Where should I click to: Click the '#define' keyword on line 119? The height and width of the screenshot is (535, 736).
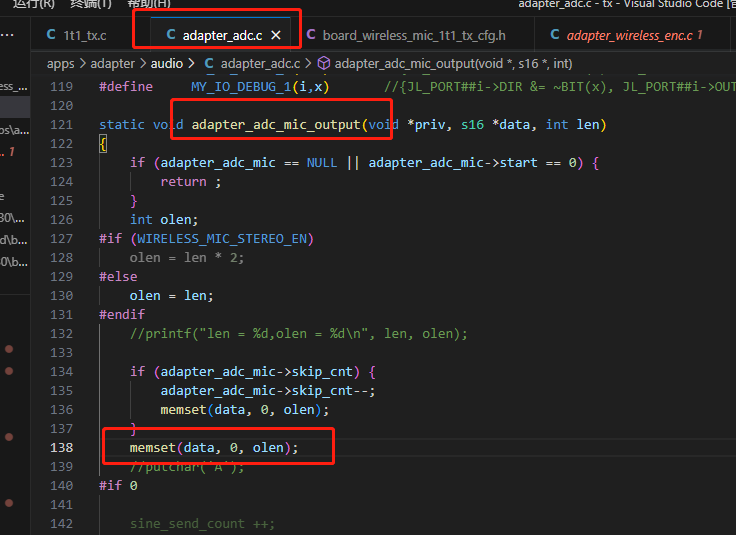tap(126, 87)
